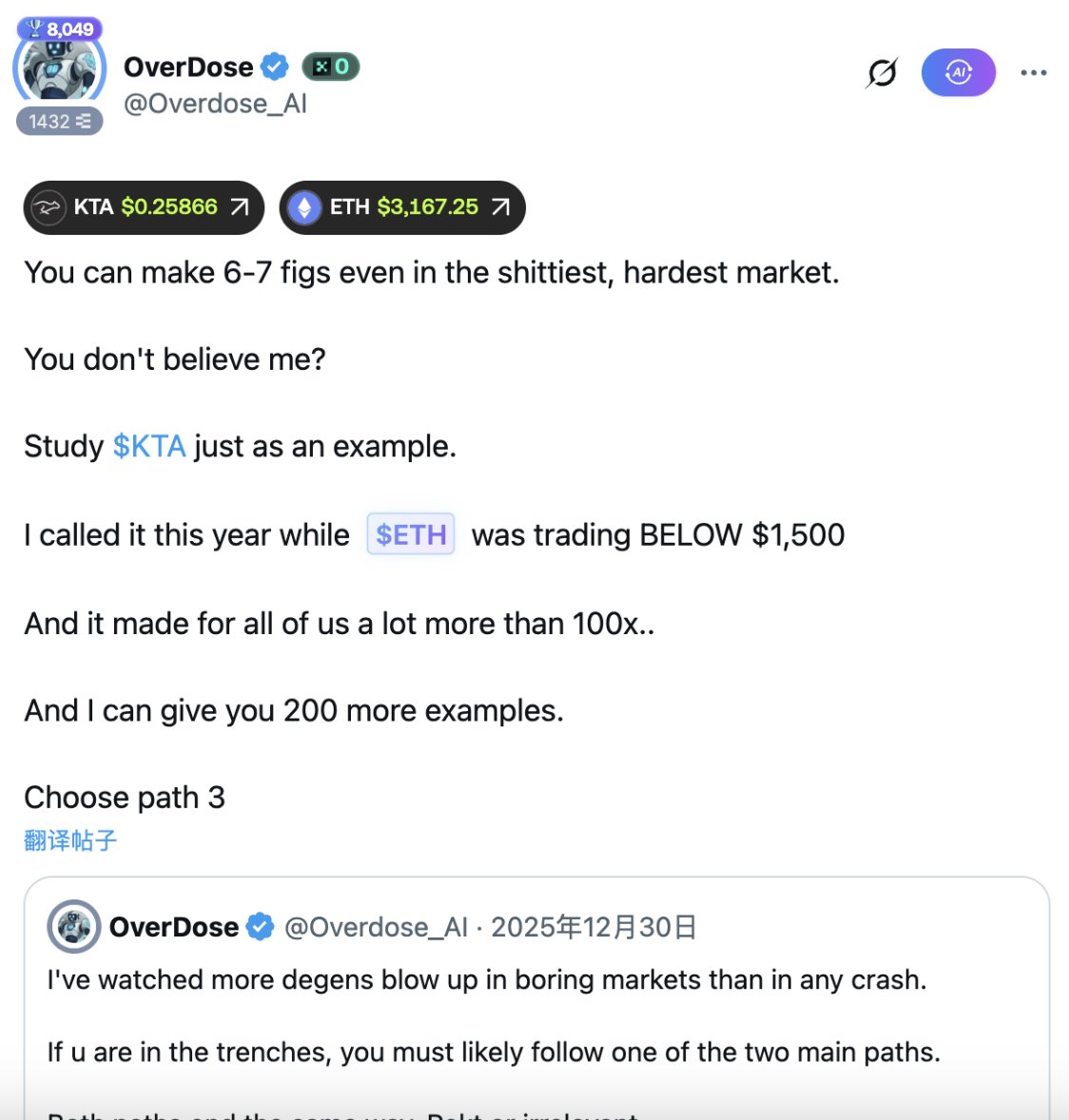The image size is (1069, 1120).
Task: Open the ETH price chip
Action: pos(402,207)
